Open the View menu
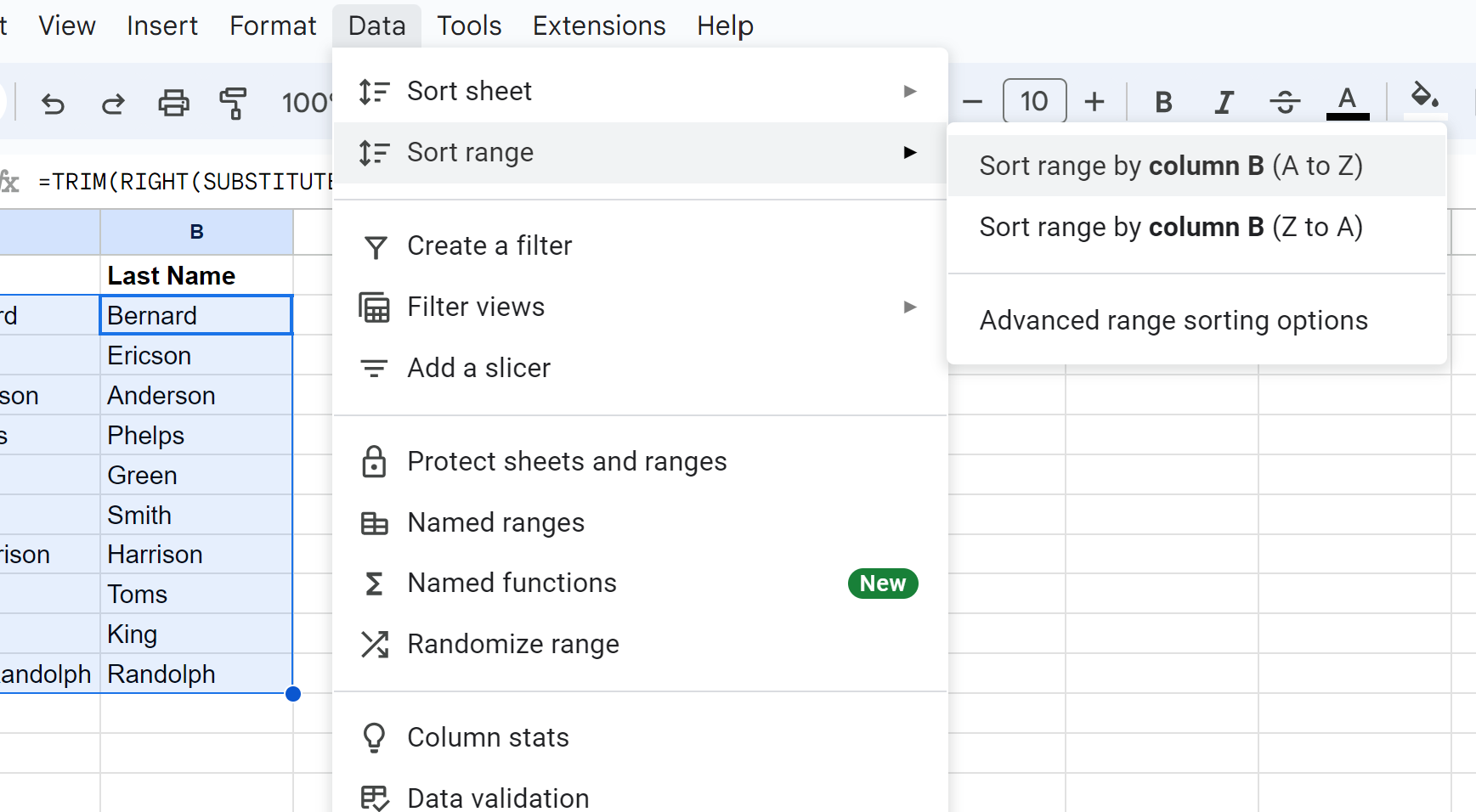1476x812 pixels. point(67,25)
